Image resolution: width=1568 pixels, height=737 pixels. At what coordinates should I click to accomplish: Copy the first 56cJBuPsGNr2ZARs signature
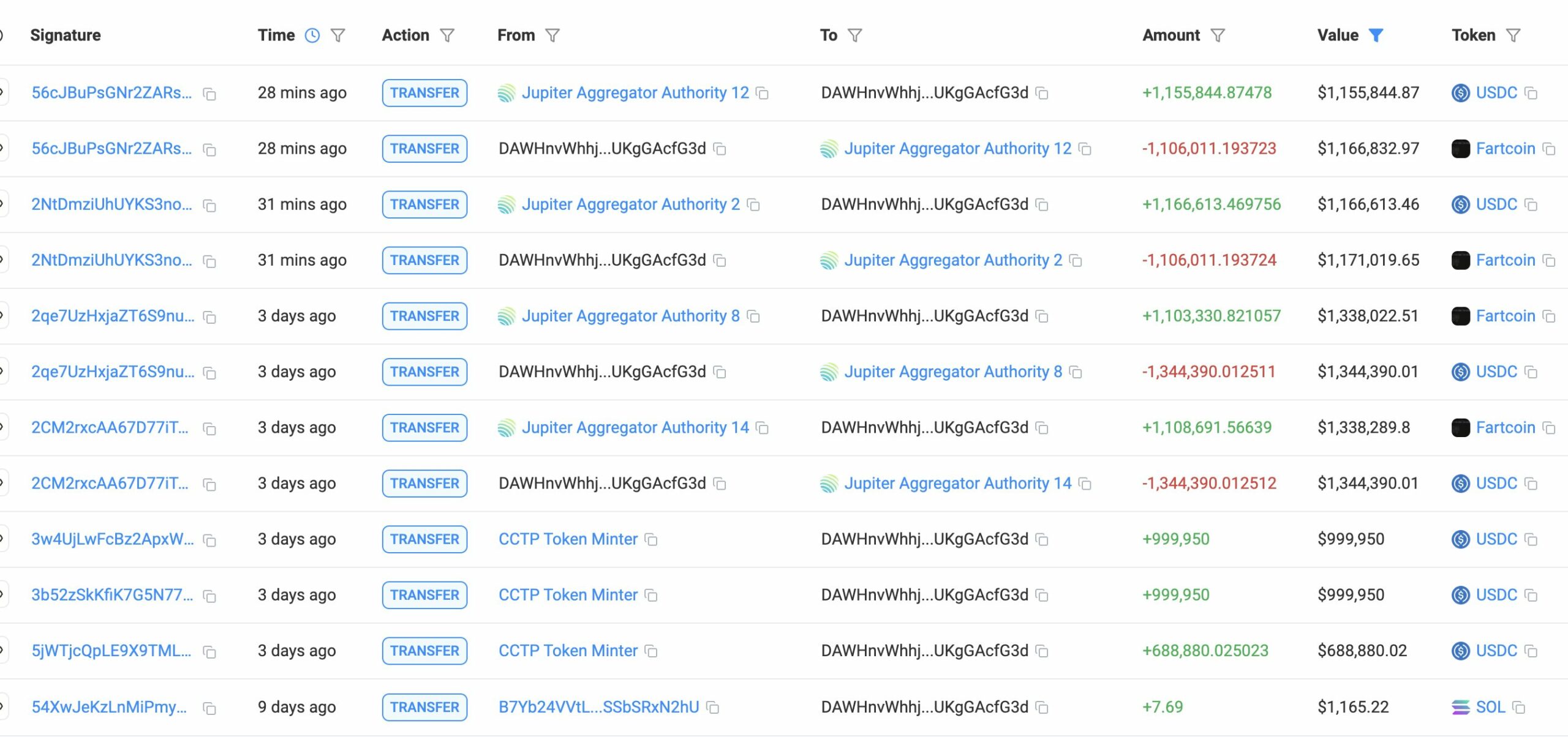(209, 94)
